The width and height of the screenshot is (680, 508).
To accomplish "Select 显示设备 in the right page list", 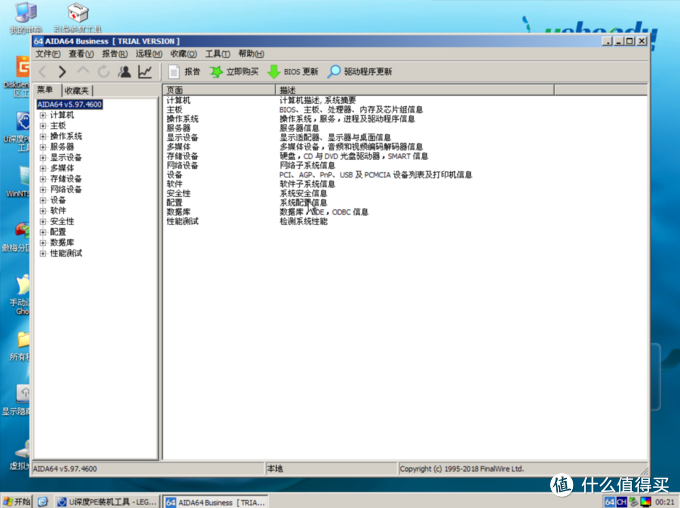I will tap(182, 137).
